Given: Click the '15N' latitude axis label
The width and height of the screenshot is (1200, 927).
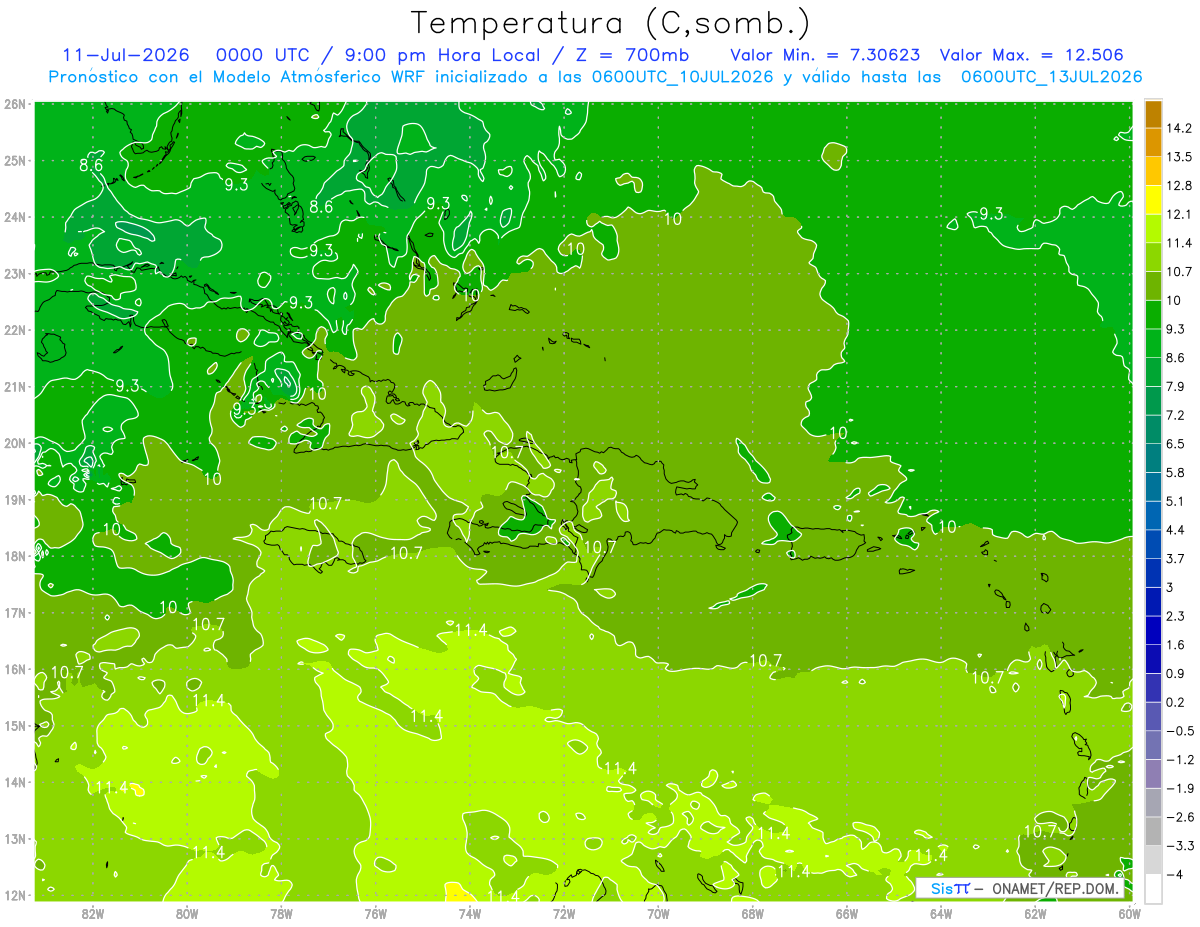Looking at the screenshot, I should coord(15,725).
